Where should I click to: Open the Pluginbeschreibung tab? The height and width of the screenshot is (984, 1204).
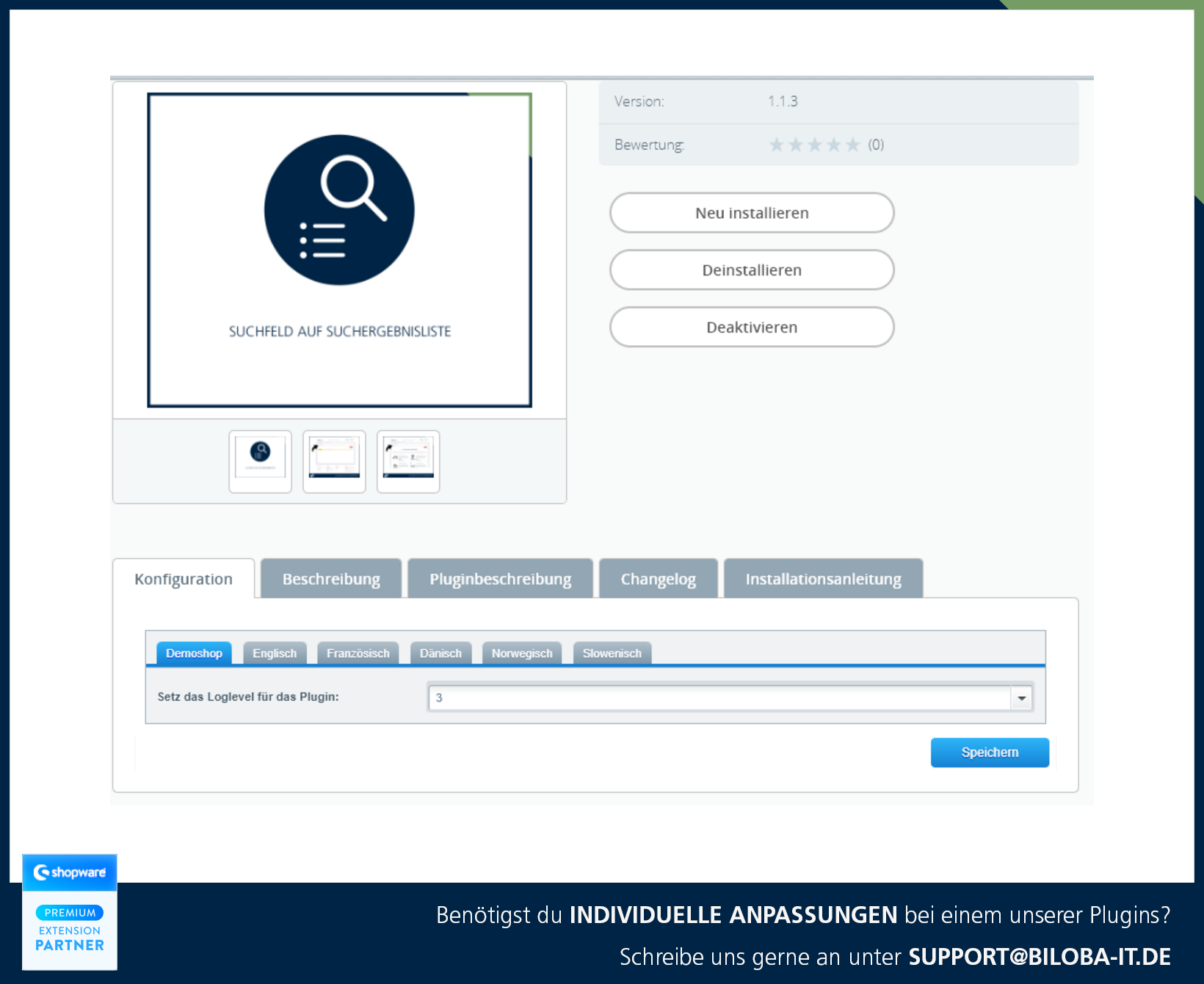pos(500,579)
